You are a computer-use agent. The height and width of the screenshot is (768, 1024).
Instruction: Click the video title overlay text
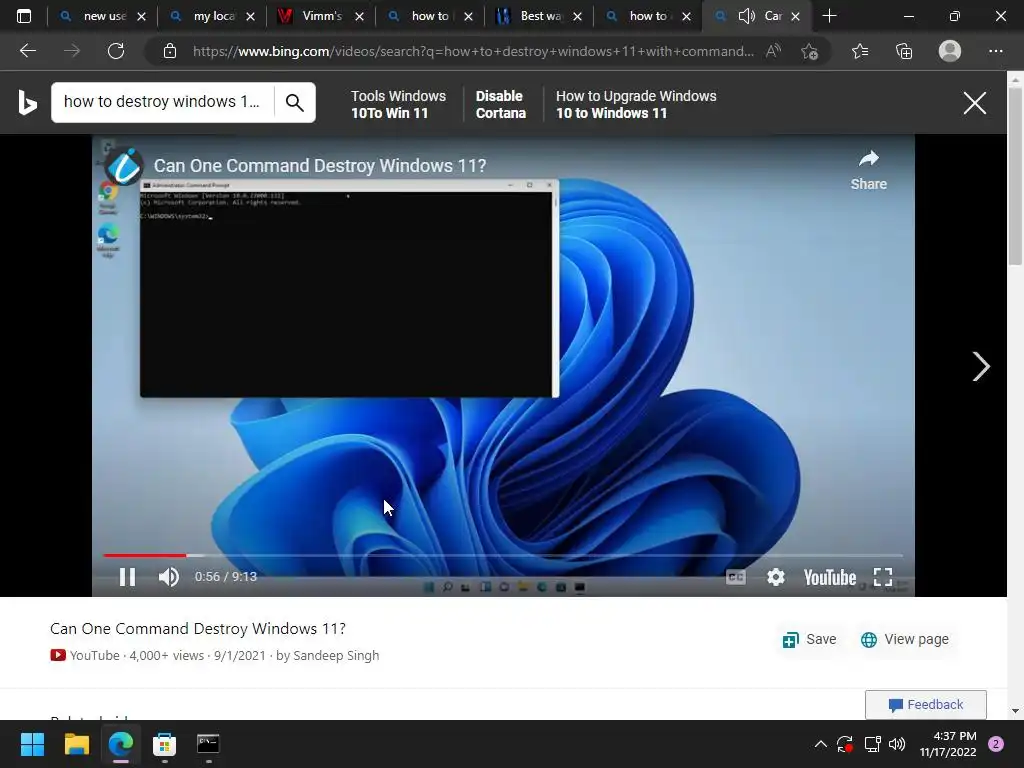[320, 166]
